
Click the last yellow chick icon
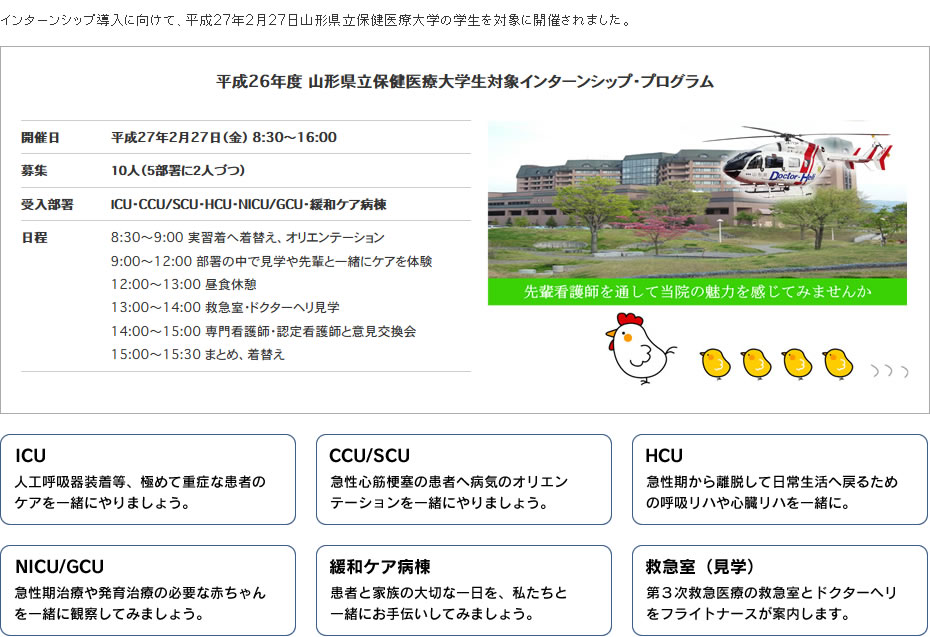[839, 361]
